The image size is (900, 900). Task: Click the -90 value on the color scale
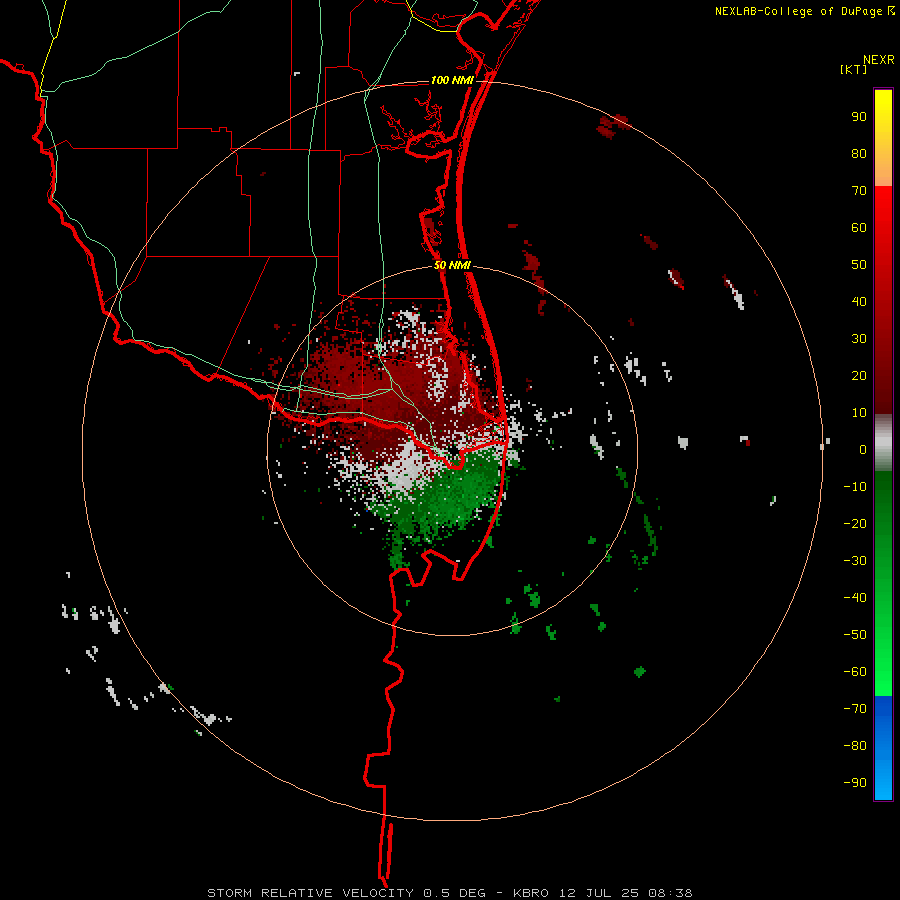tap(855, 783)
